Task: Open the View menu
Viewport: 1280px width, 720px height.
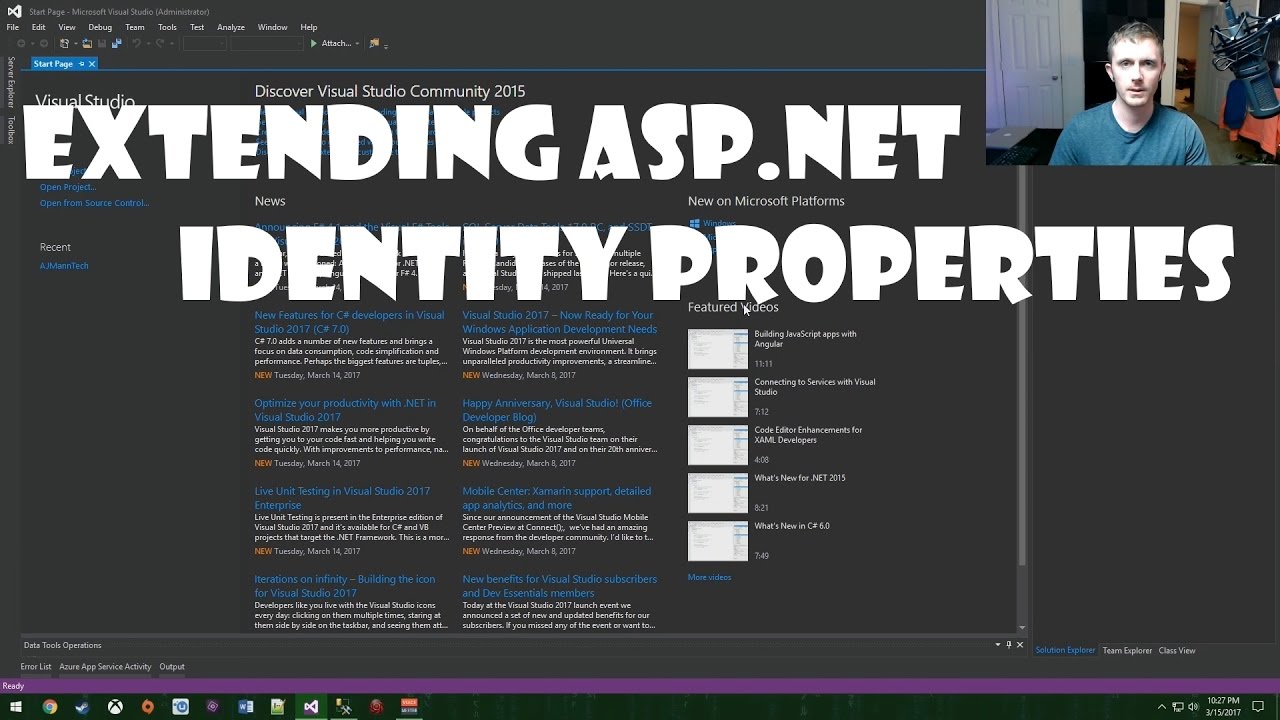Action: [x=67, y=27]
